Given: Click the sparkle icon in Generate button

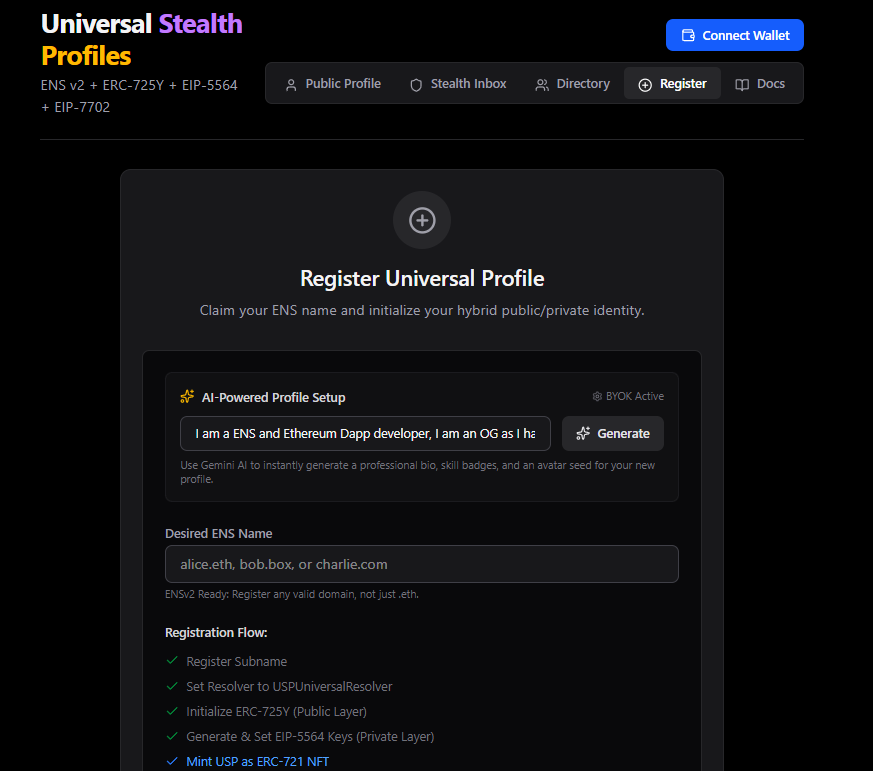Looking at the screenshot, I should click(x=583, y=434).
